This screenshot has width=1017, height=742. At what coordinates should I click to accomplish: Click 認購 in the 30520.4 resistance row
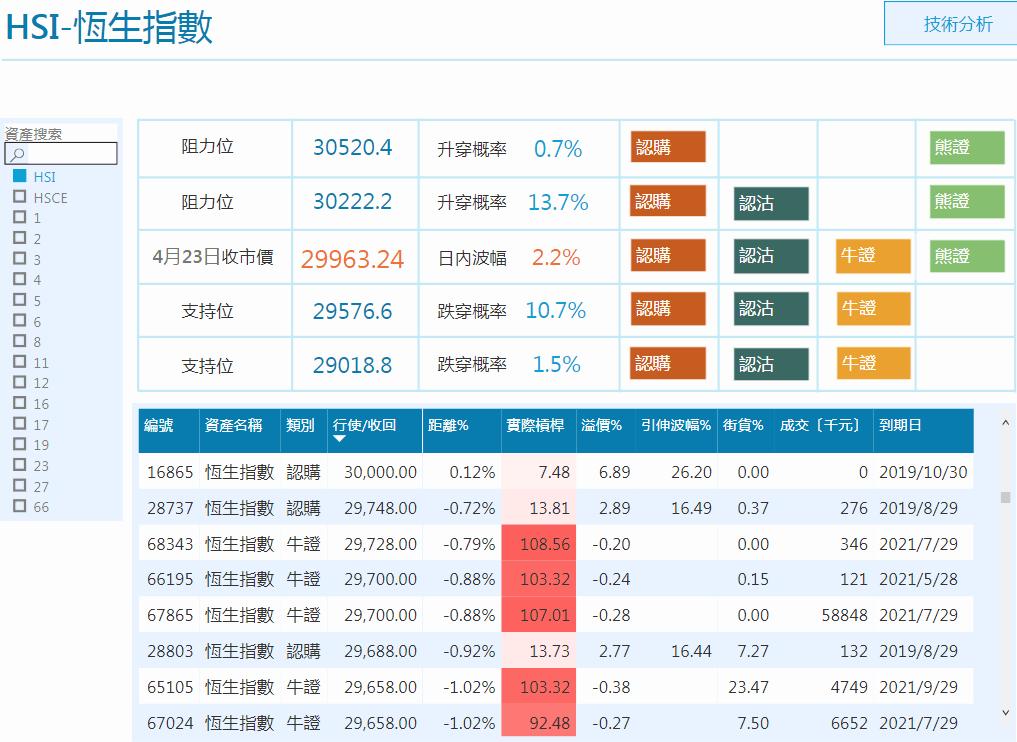pos(668,147)
